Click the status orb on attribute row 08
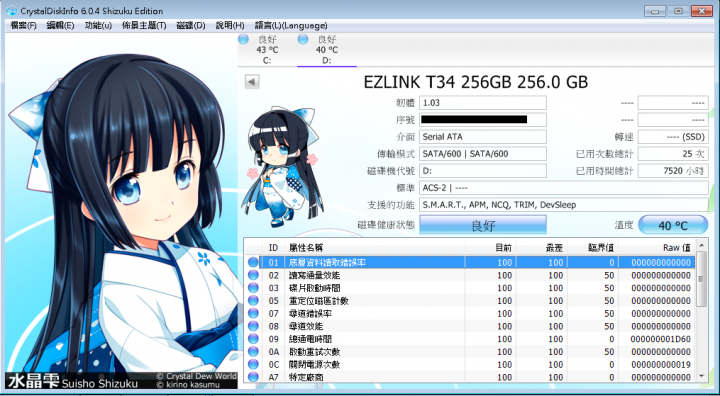720x396 pixels. tap(253, 326)
